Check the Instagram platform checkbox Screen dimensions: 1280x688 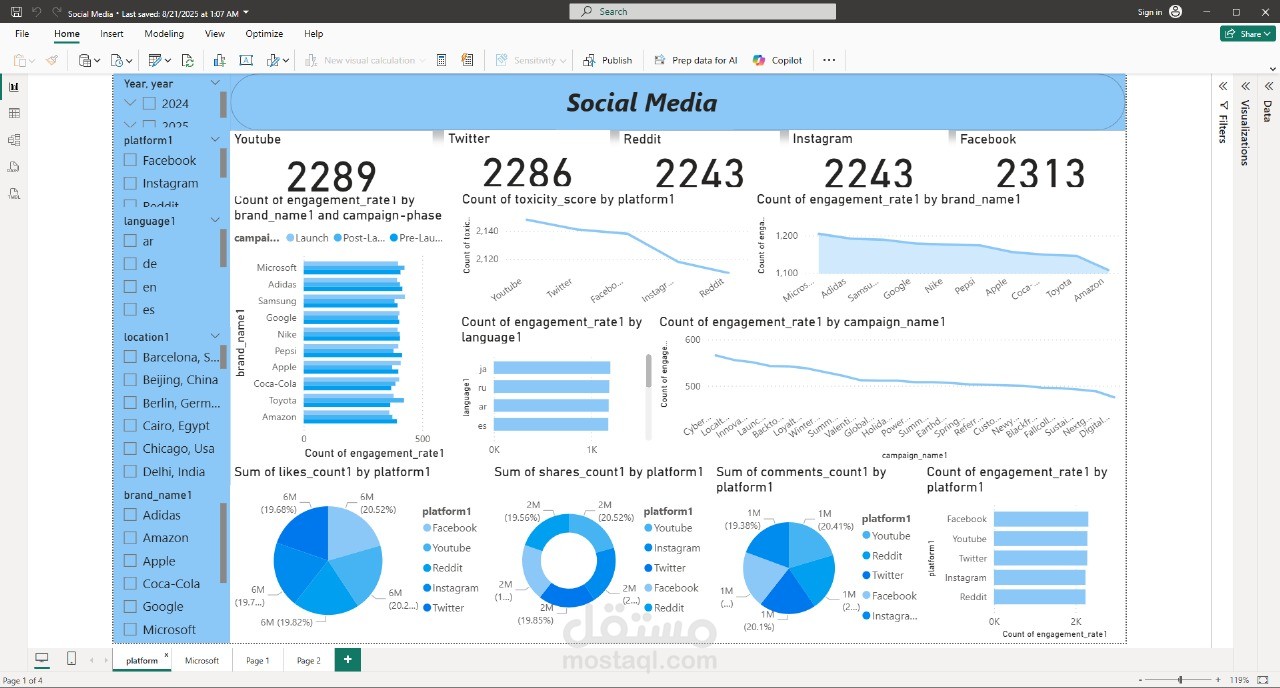130,183
